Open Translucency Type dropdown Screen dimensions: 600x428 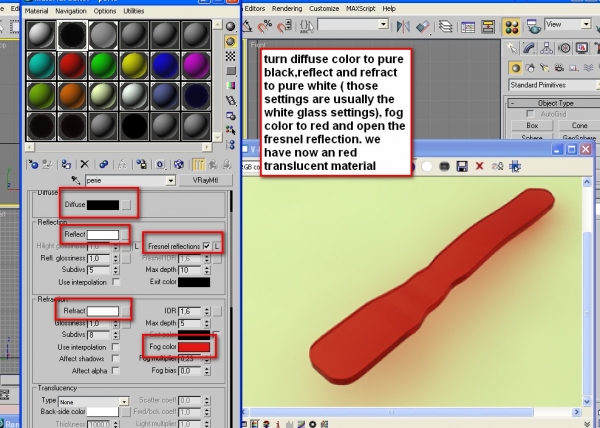pyautogui.click(x=124, y=402)
